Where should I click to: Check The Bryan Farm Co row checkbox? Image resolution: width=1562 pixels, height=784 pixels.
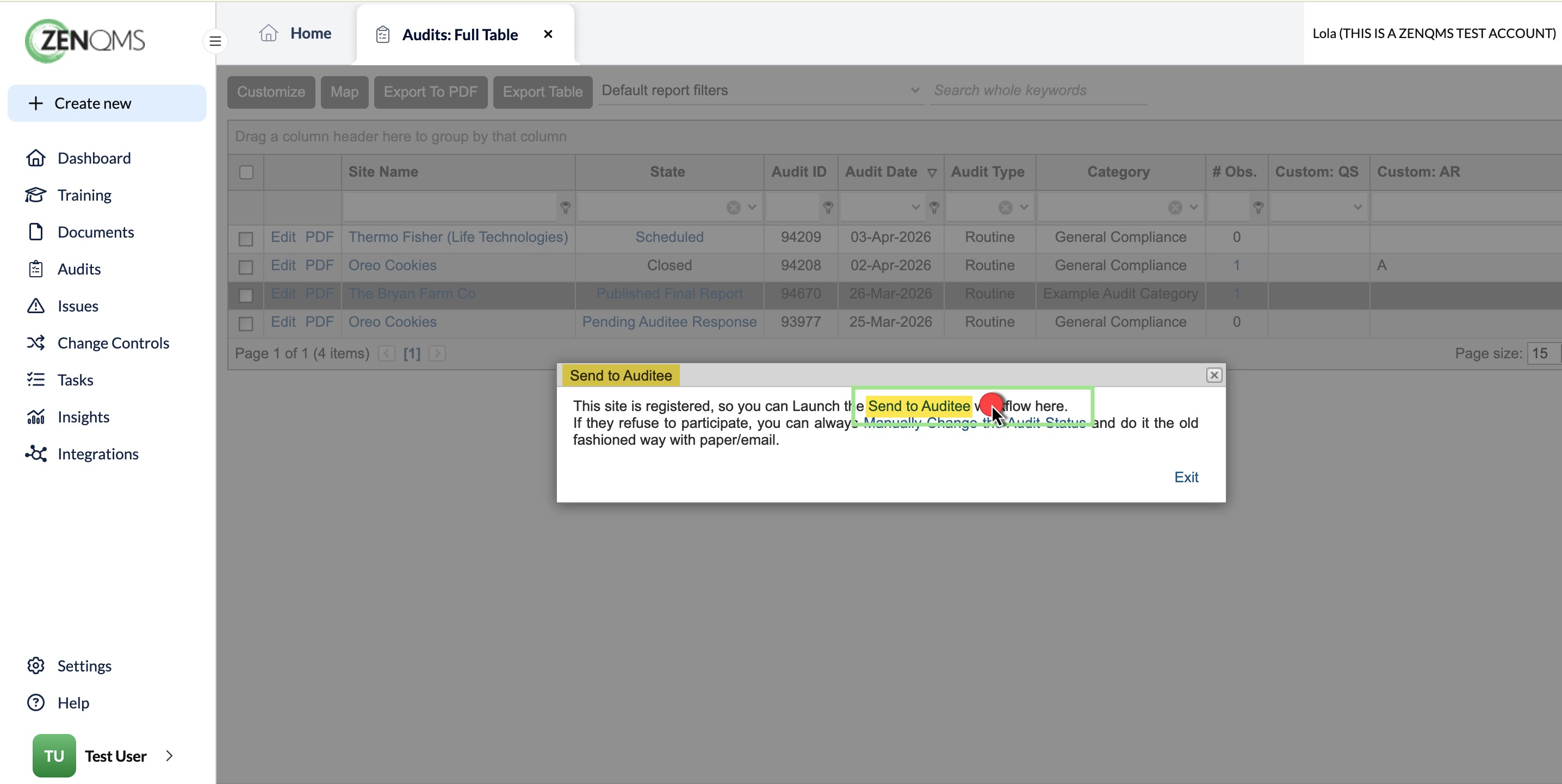pyautogui.click(x=246, y=295)
